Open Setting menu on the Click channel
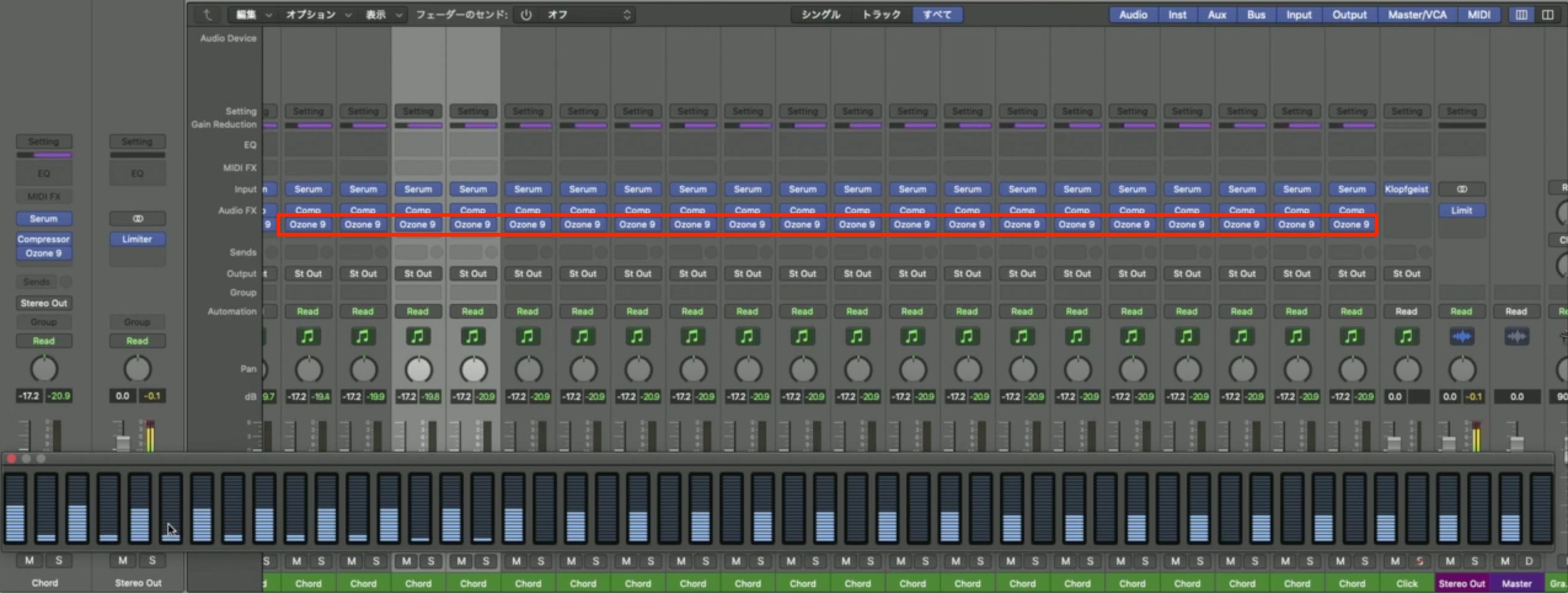Screen dimensions: 1568x593 point(1406,111)
